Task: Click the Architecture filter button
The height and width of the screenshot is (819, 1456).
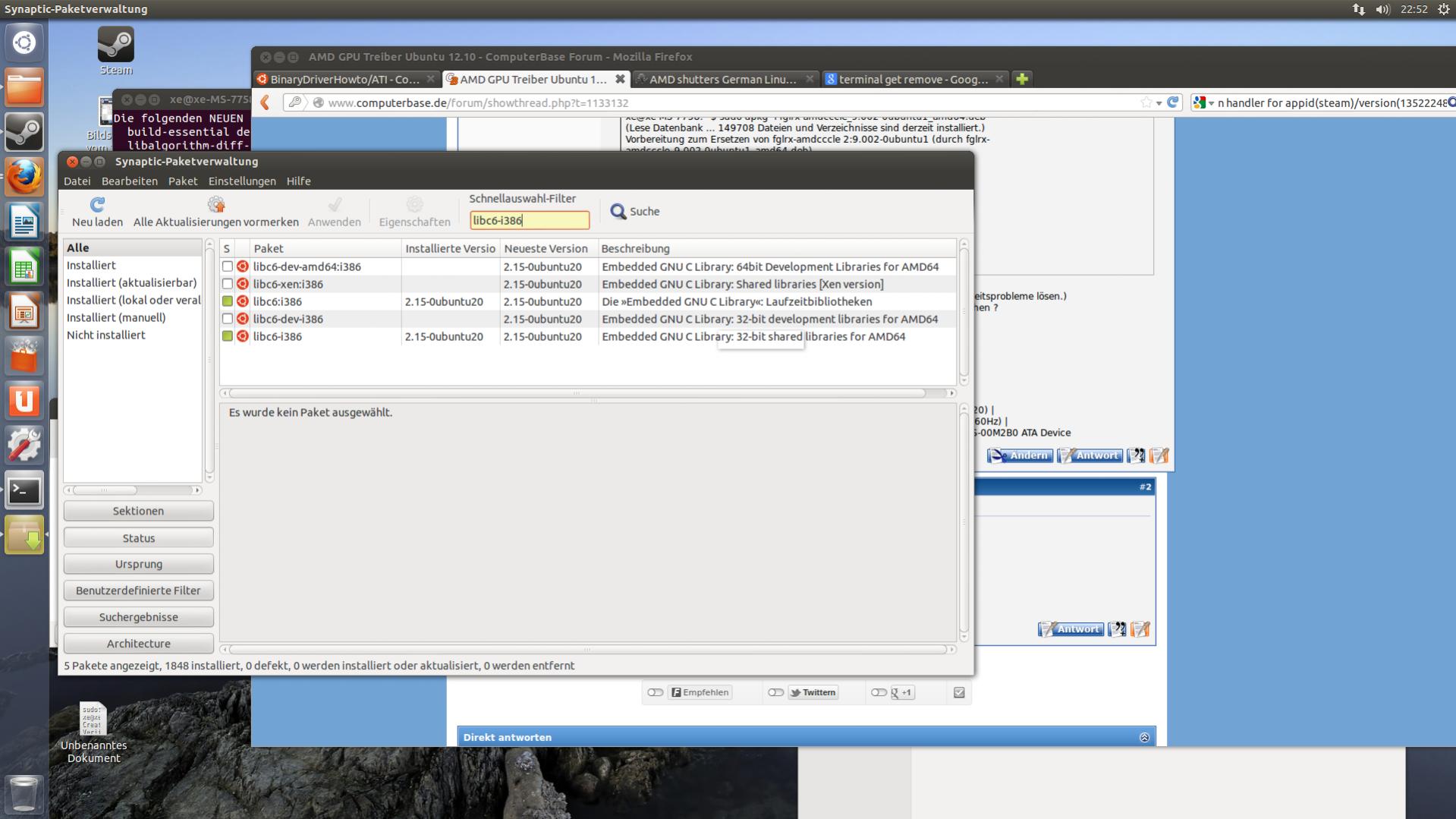Action: 138,644
